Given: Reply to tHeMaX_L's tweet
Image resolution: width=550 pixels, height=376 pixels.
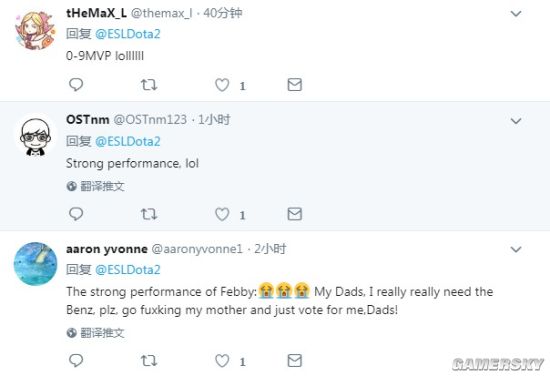Looking at the screenshot, I should [x=76, y=85].
